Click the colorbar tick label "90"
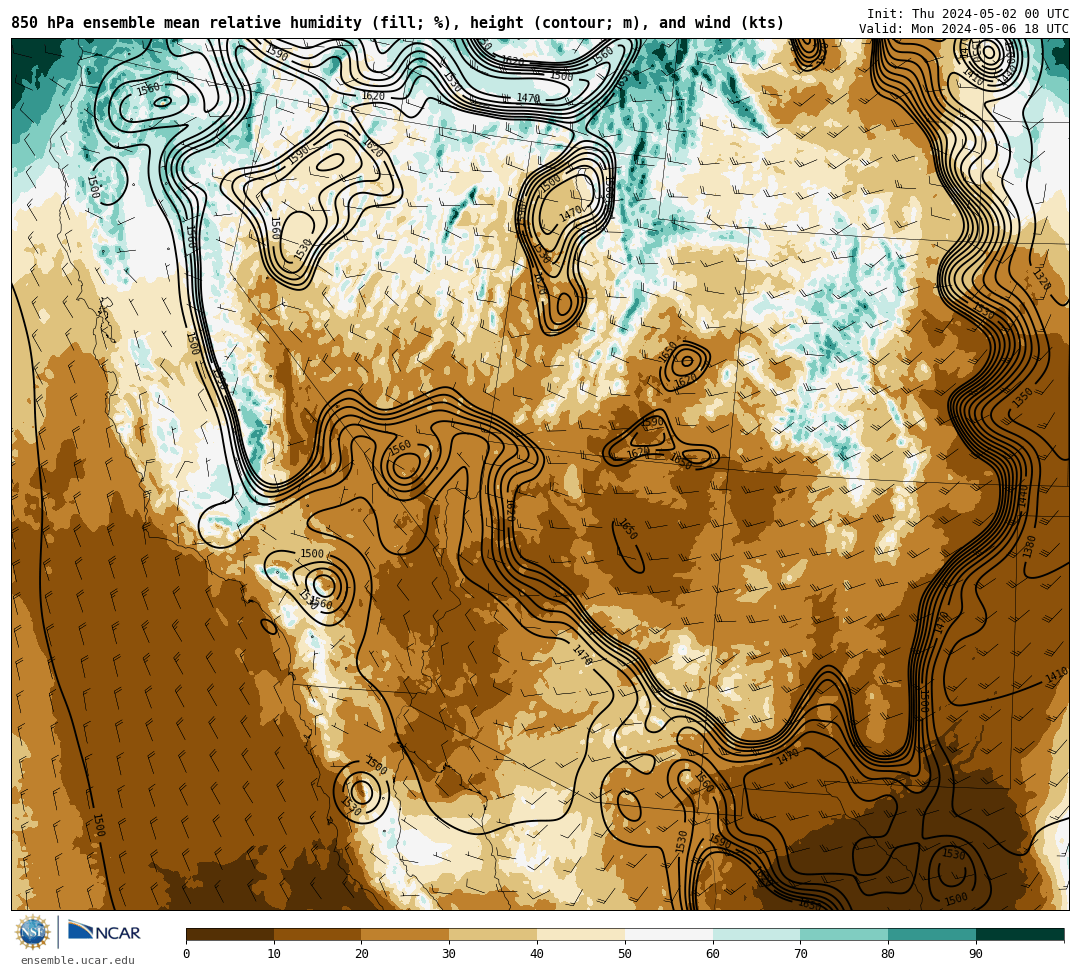This screenshot has width=1080, height=973. pyautogui.click(x=976, y=954)
